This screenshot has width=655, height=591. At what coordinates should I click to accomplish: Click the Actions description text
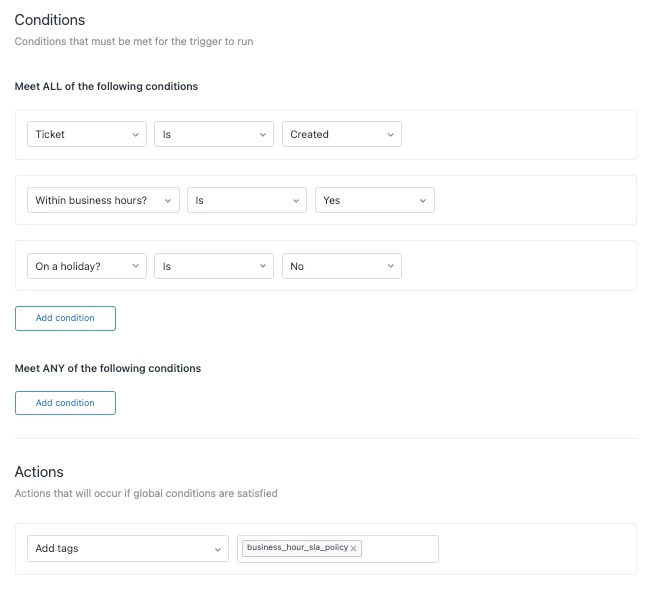tap(146, 493)
